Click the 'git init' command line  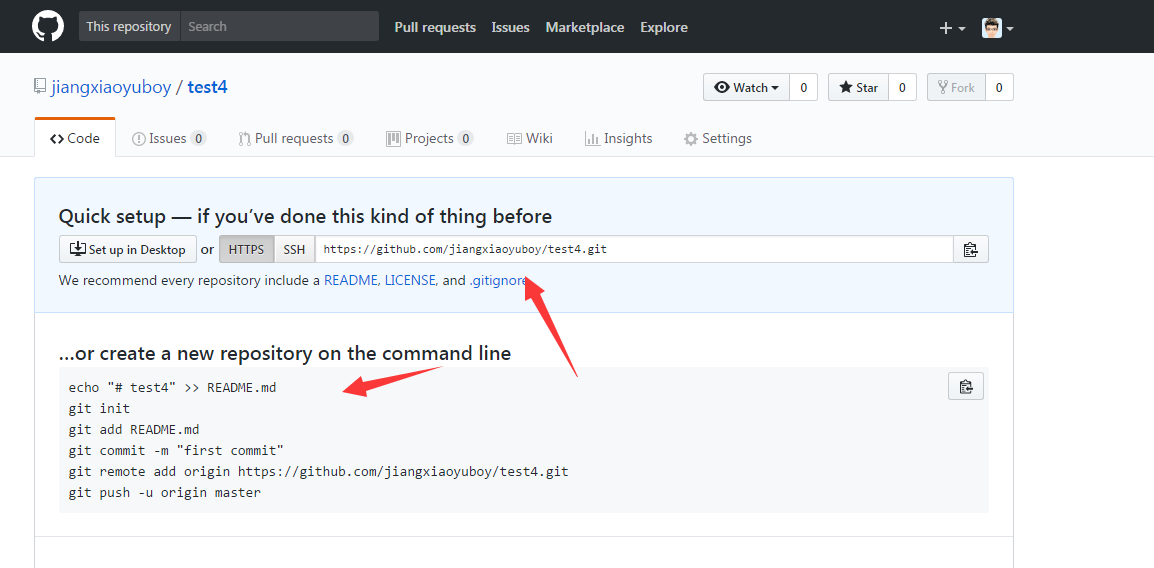click(99, 408)
